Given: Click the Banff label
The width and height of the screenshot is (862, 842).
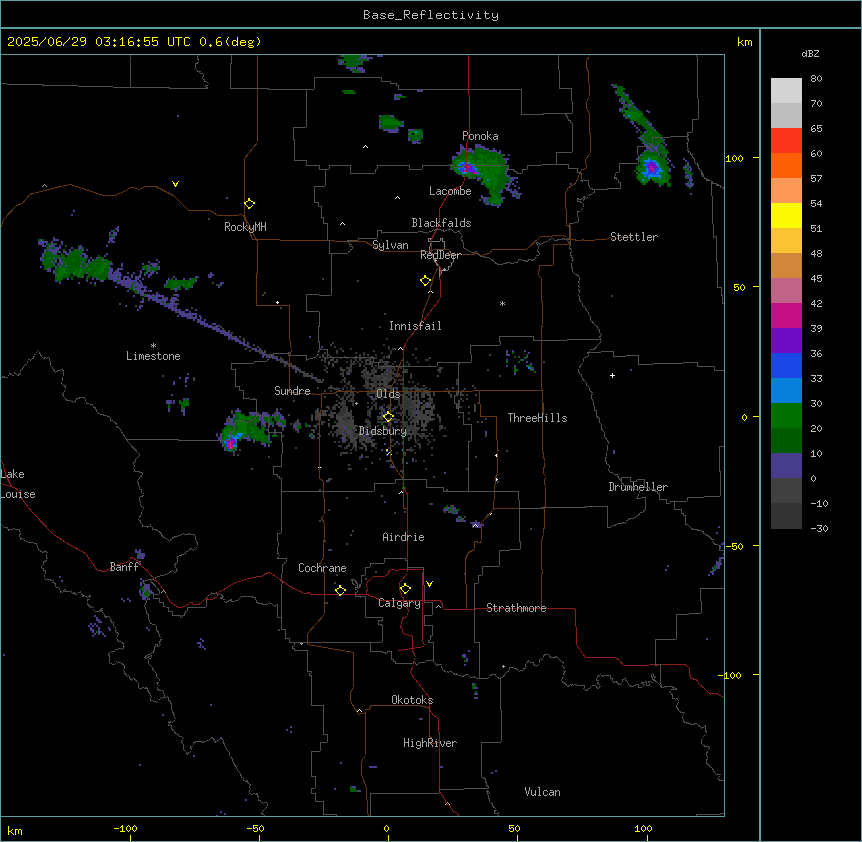Looking at the screenshot, I should point(124,567).
